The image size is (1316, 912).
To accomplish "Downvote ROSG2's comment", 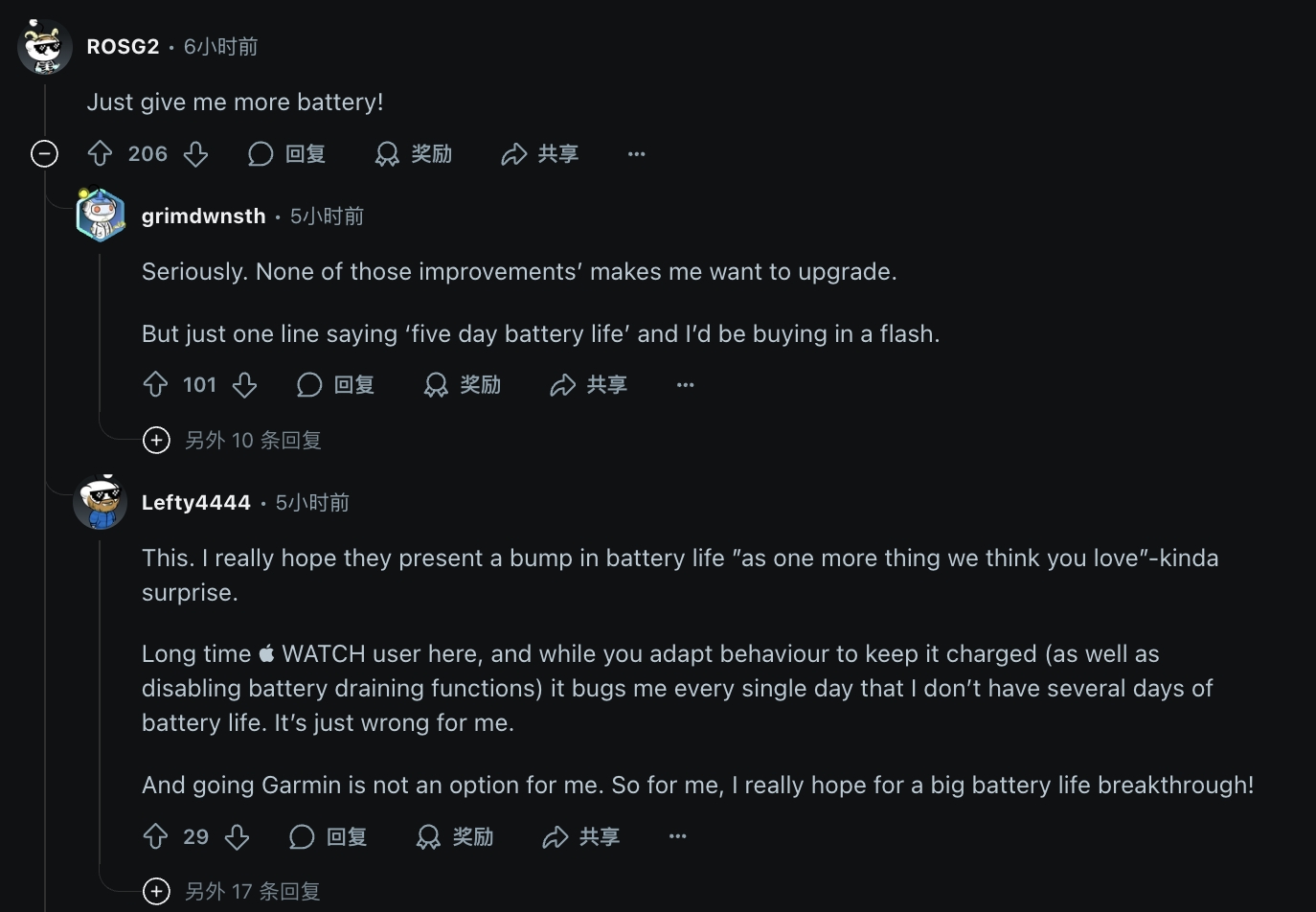I will [x=195, y=153].
